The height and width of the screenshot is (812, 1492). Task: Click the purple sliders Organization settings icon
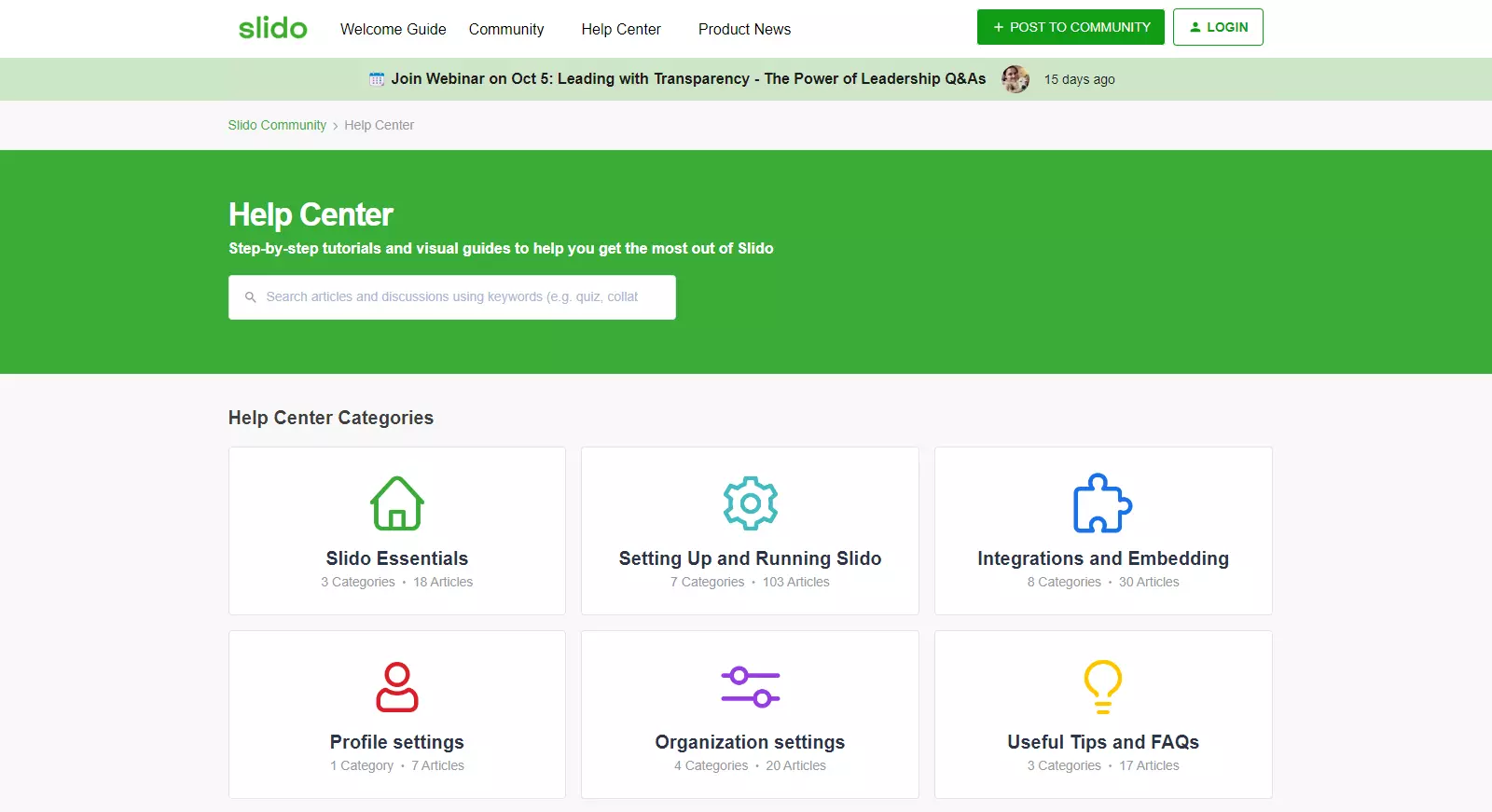pos(750,687)
